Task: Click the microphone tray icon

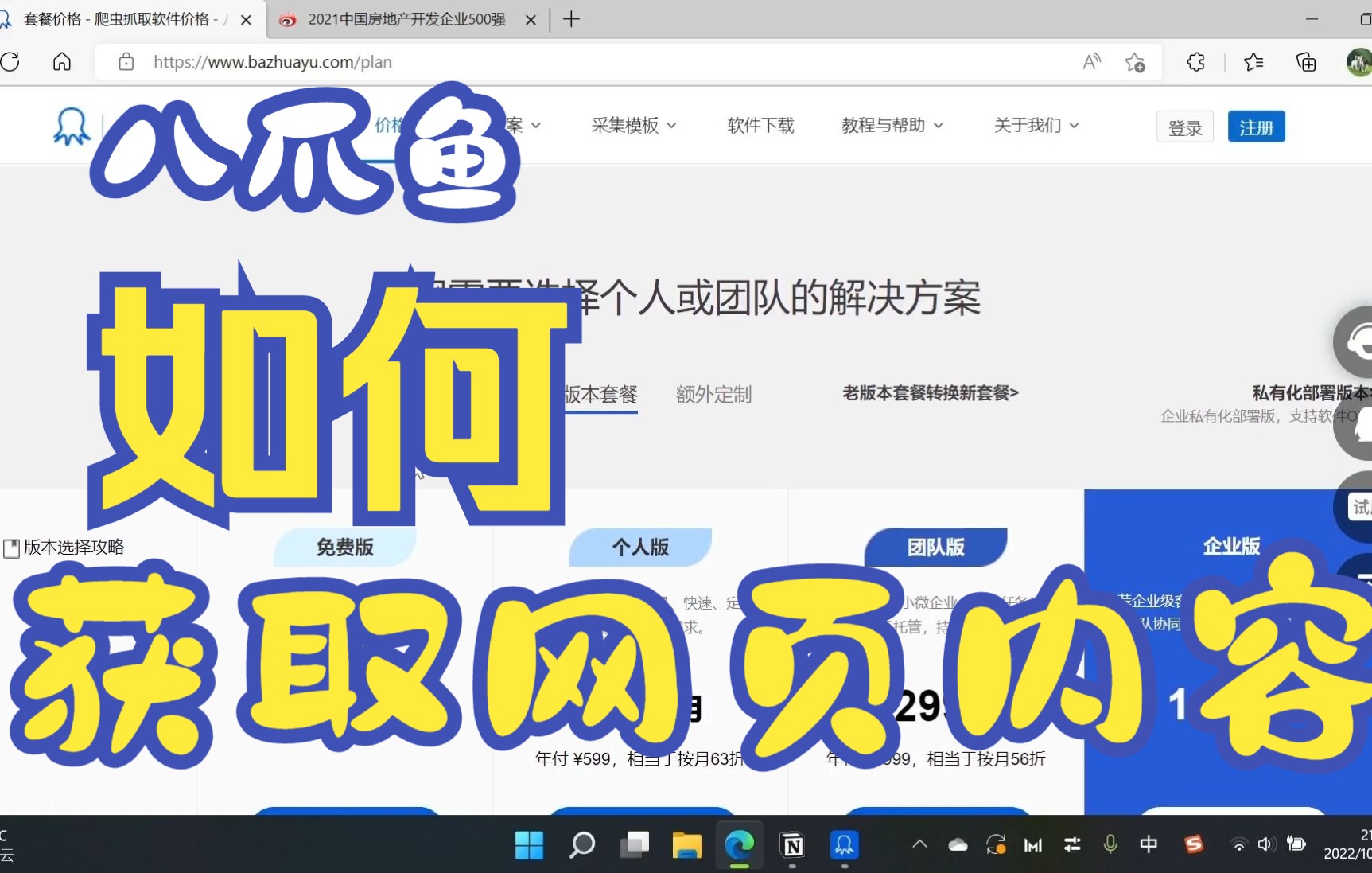Action: [x=1110, y=844]
